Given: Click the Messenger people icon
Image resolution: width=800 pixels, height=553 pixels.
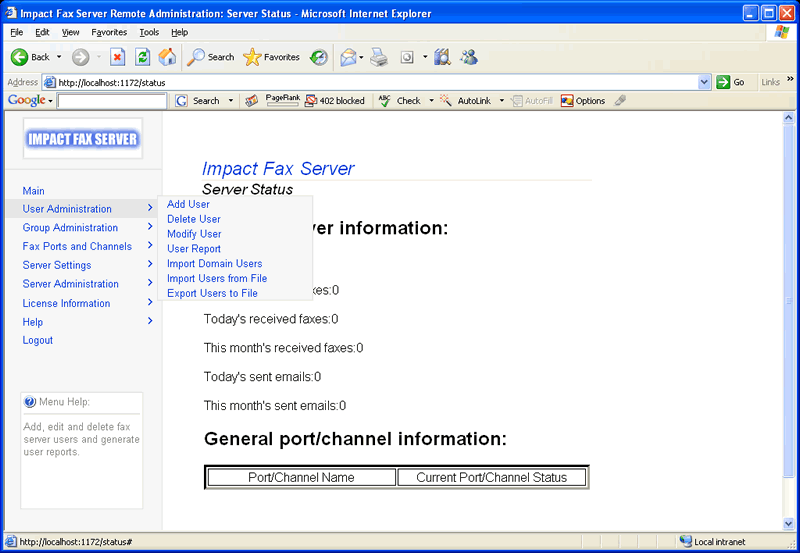Looking at the screenshot, I should coord(468,57).
